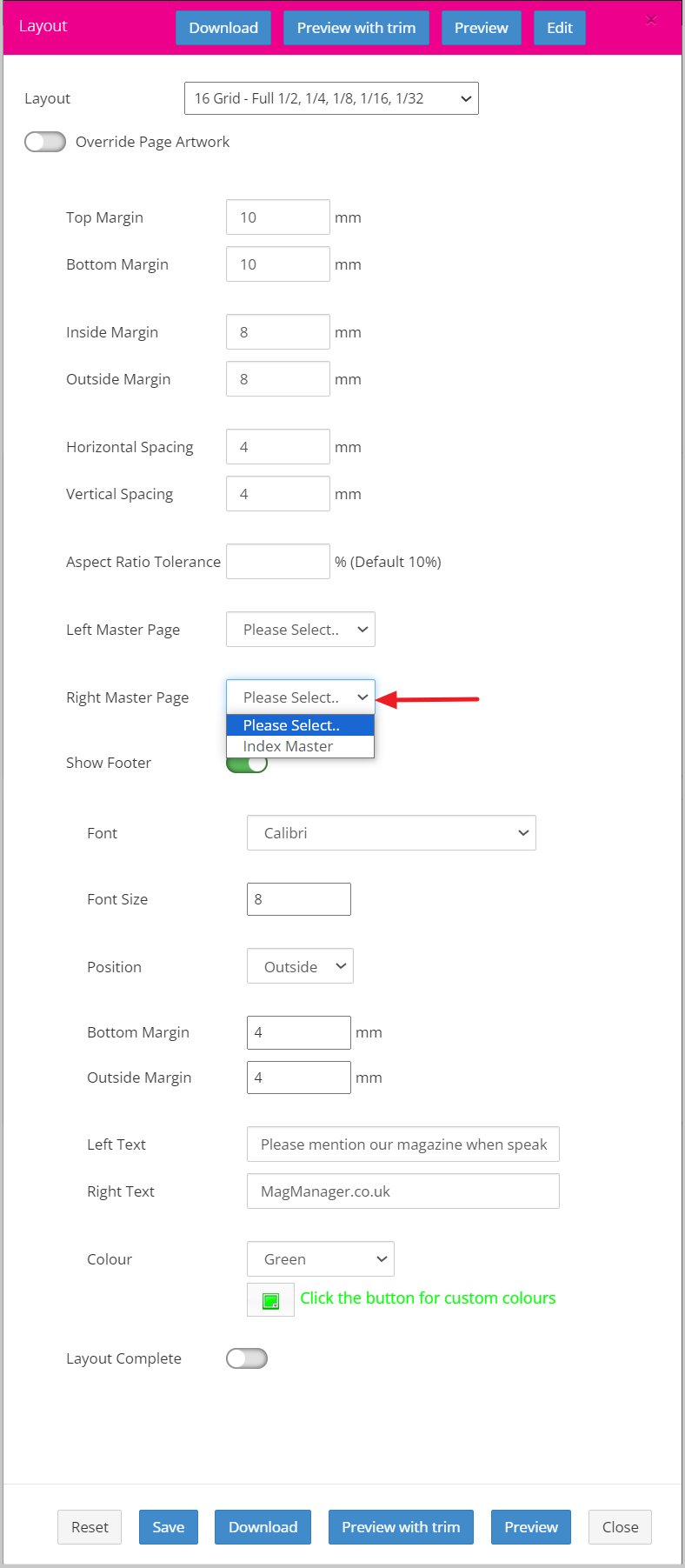Click the Save button
The width and height of the screenshot is (685, 1568).
click(169, 1527)
